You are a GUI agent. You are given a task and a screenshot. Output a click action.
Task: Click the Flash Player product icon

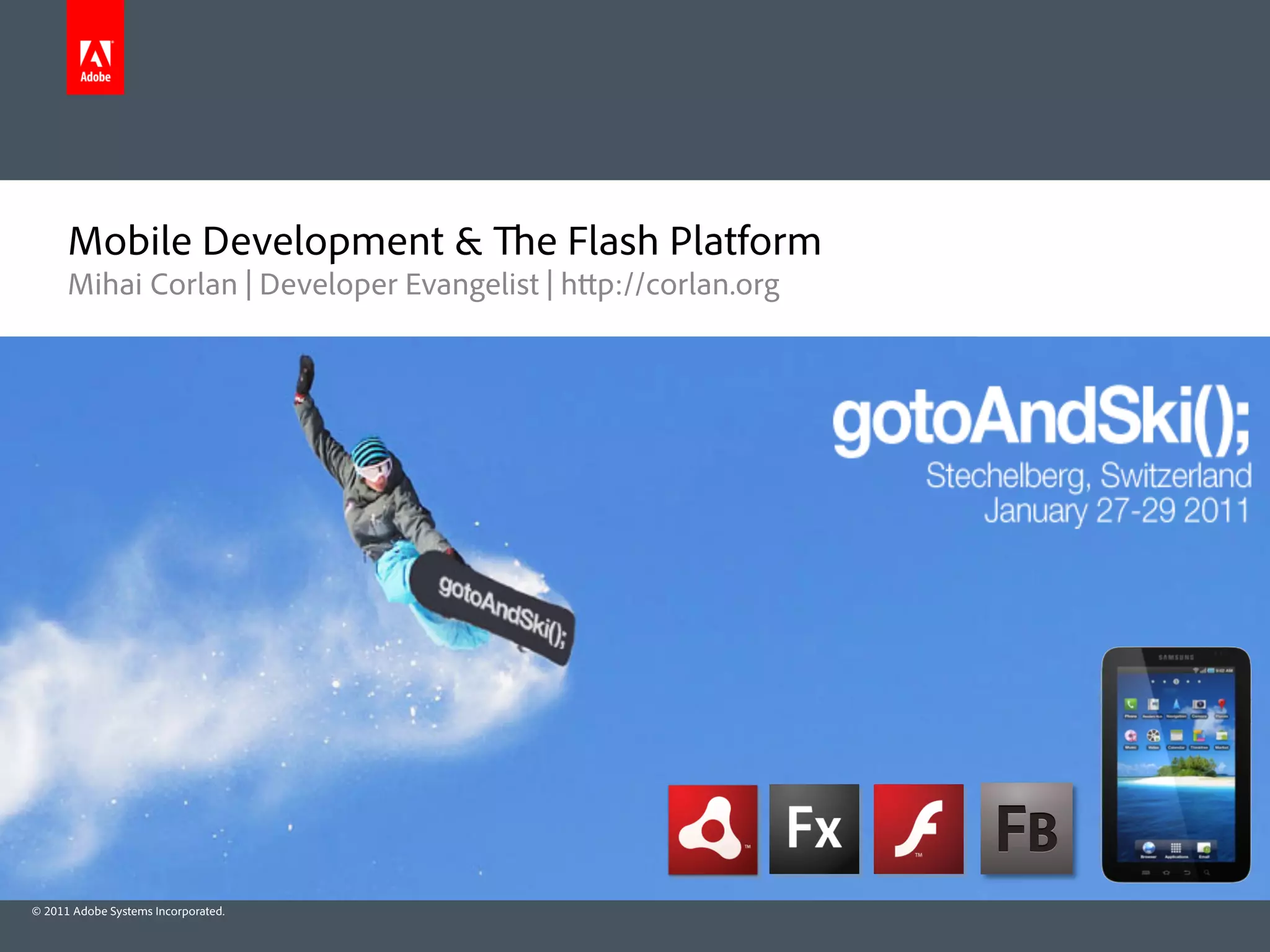[918, 829]
